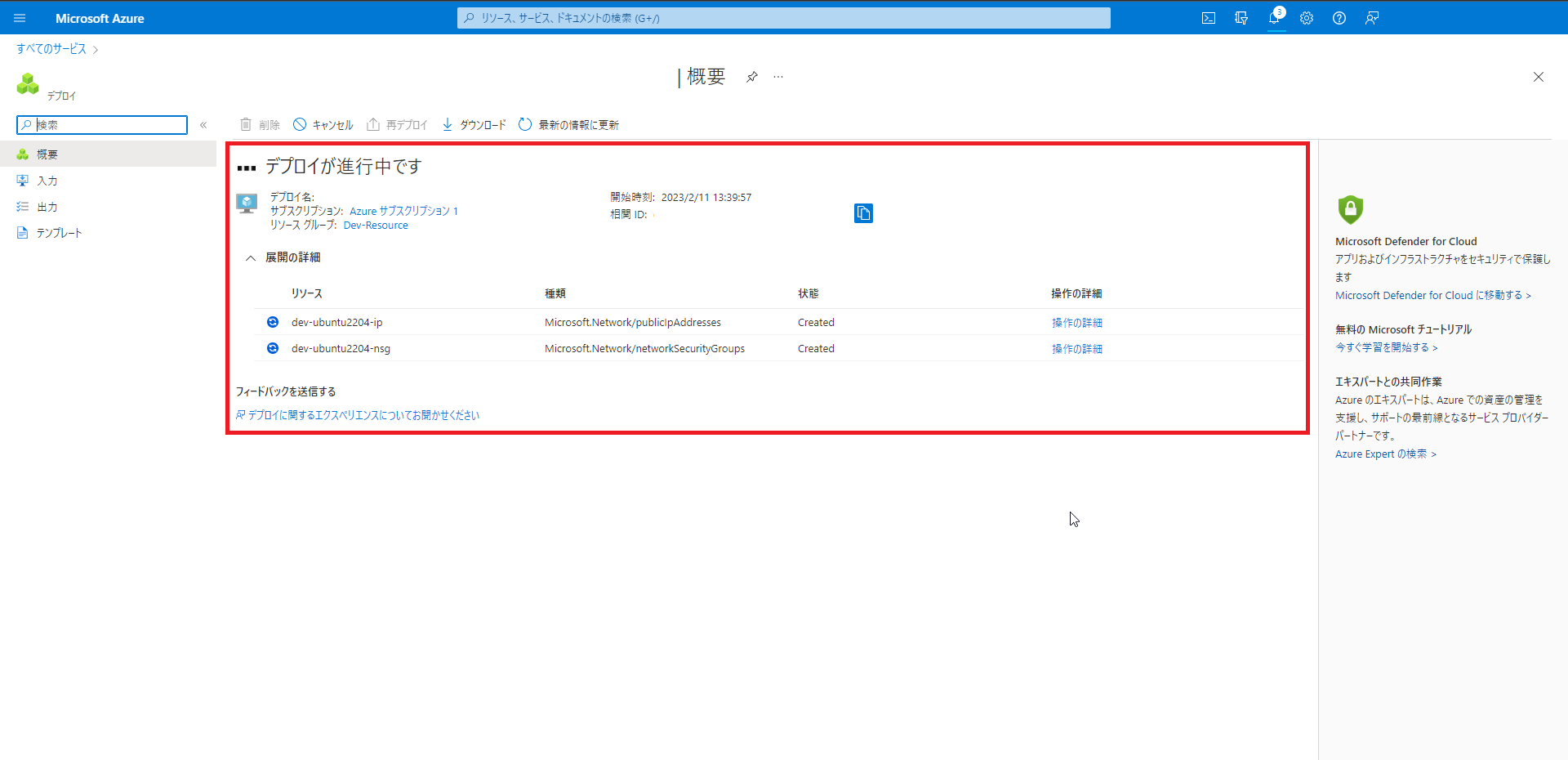Copy the correlation ID with copy icon

pyautogui.click(x=863, y=213)
